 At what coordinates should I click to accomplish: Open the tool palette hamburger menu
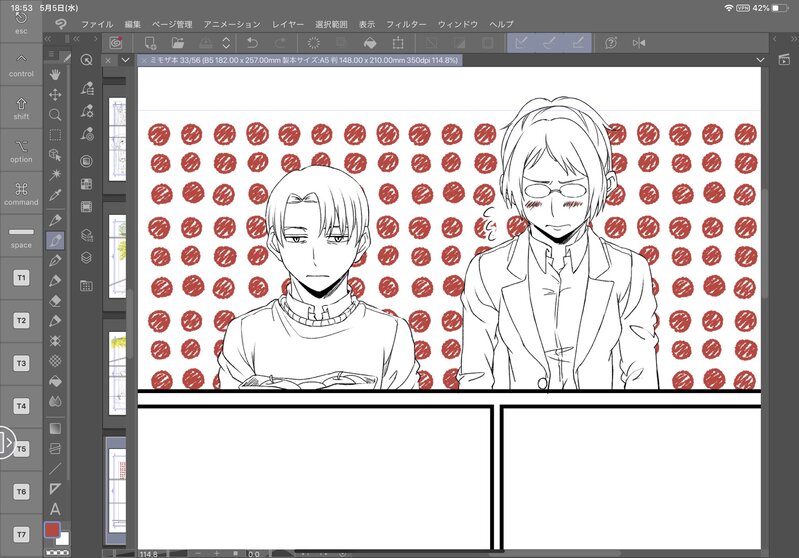pyautogui.click(x=51, y=54)
